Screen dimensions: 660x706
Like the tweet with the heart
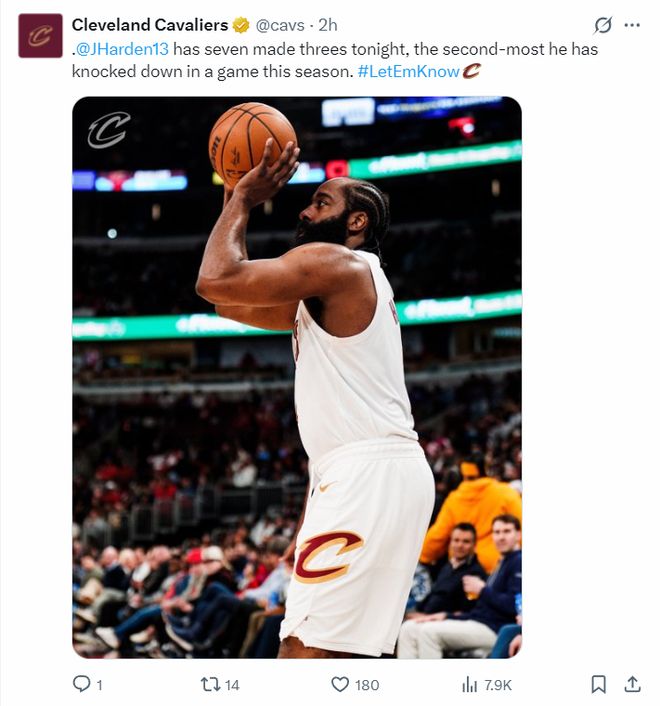(x=340, y=684)
